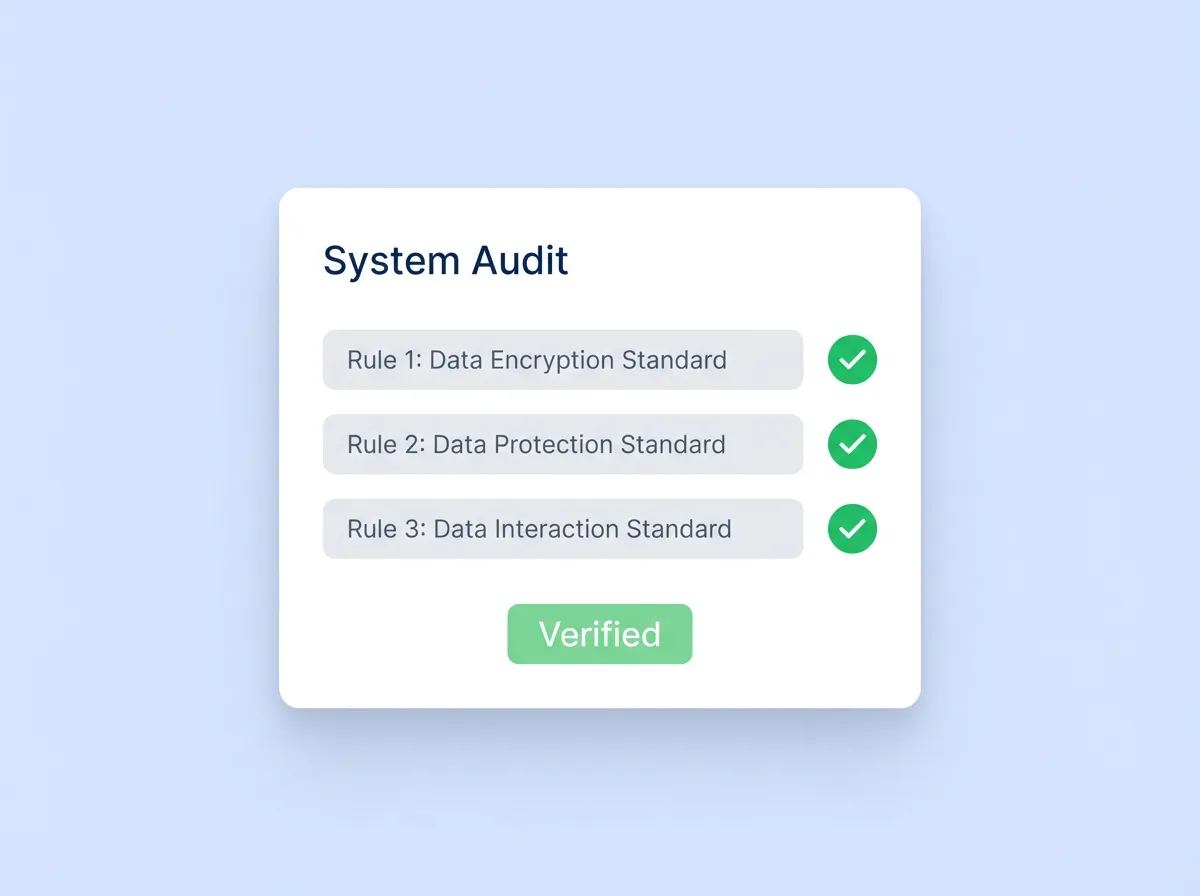
Task: Click the "Rule 1:" label text
Action: 383,360
